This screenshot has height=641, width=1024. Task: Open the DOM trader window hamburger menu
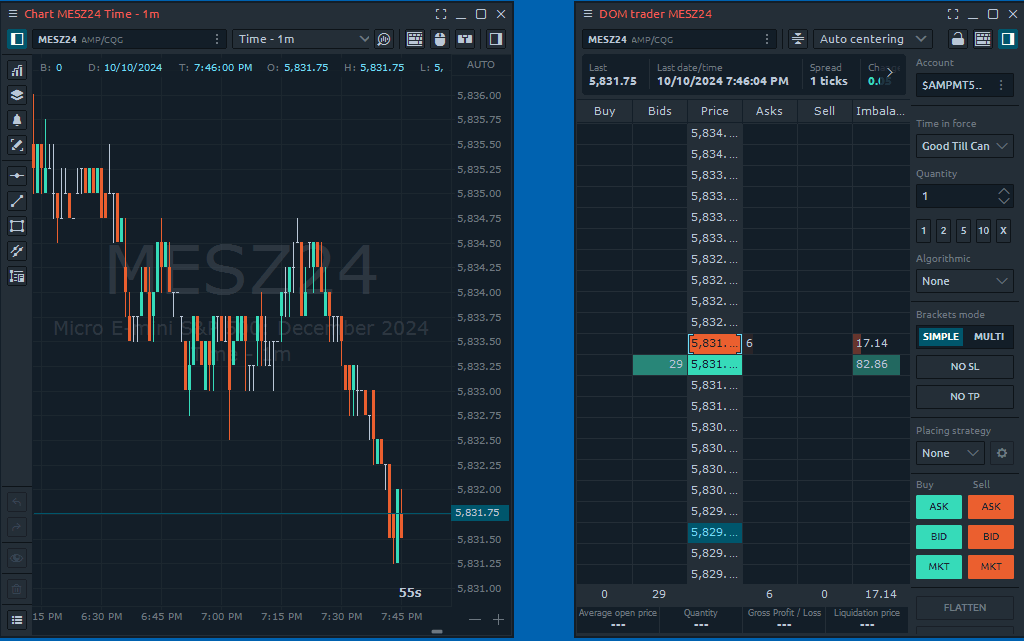click(588, 14)
